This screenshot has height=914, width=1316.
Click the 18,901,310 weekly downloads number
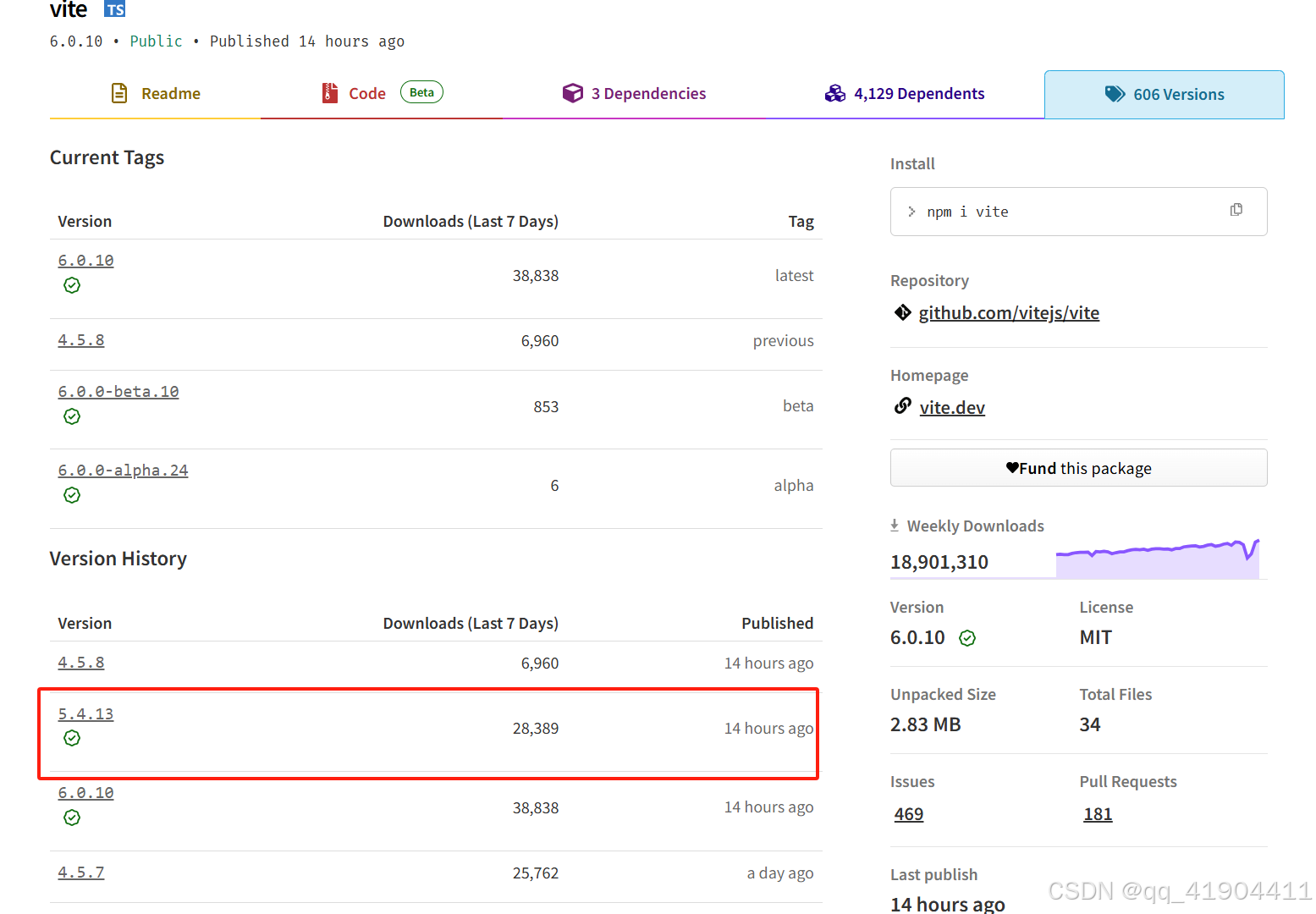[x=939, y=563]
